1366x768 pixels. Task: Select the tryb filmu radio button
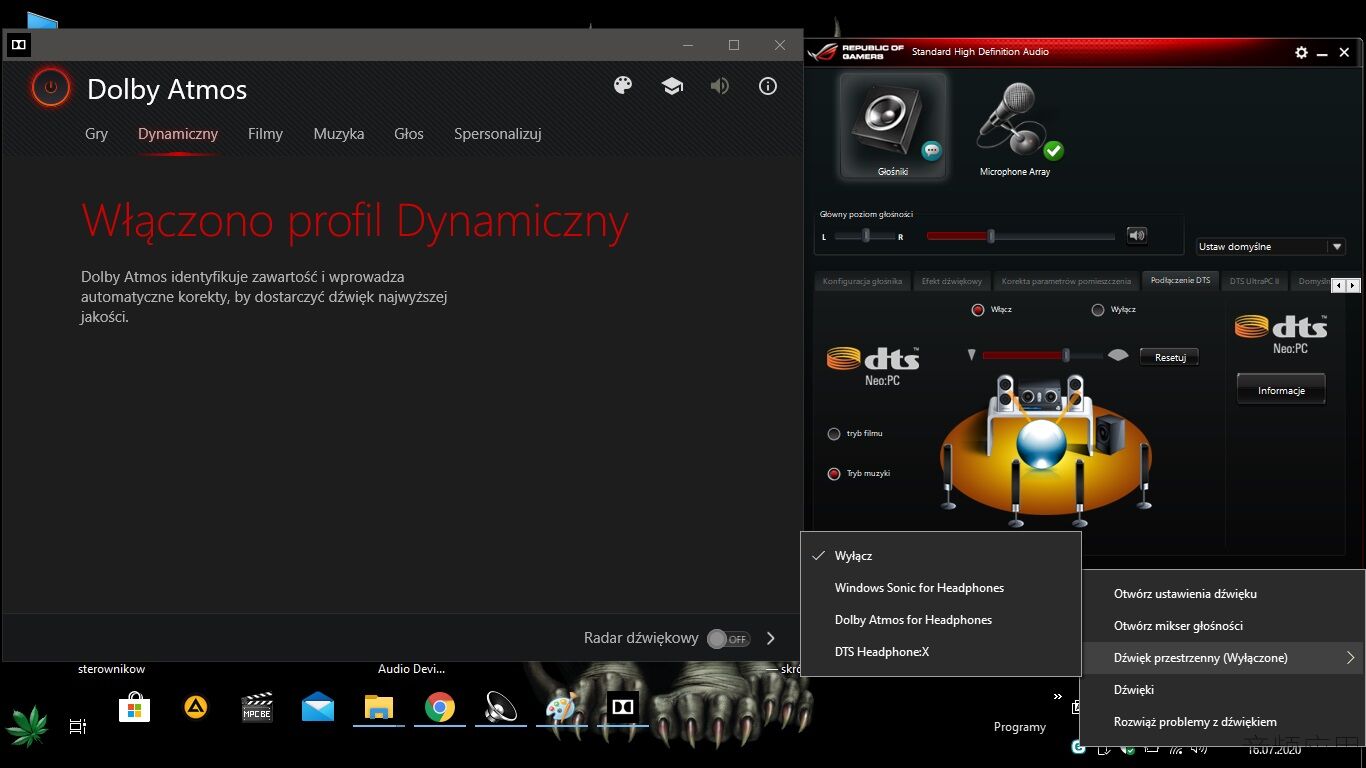click(x=834, y=434)
